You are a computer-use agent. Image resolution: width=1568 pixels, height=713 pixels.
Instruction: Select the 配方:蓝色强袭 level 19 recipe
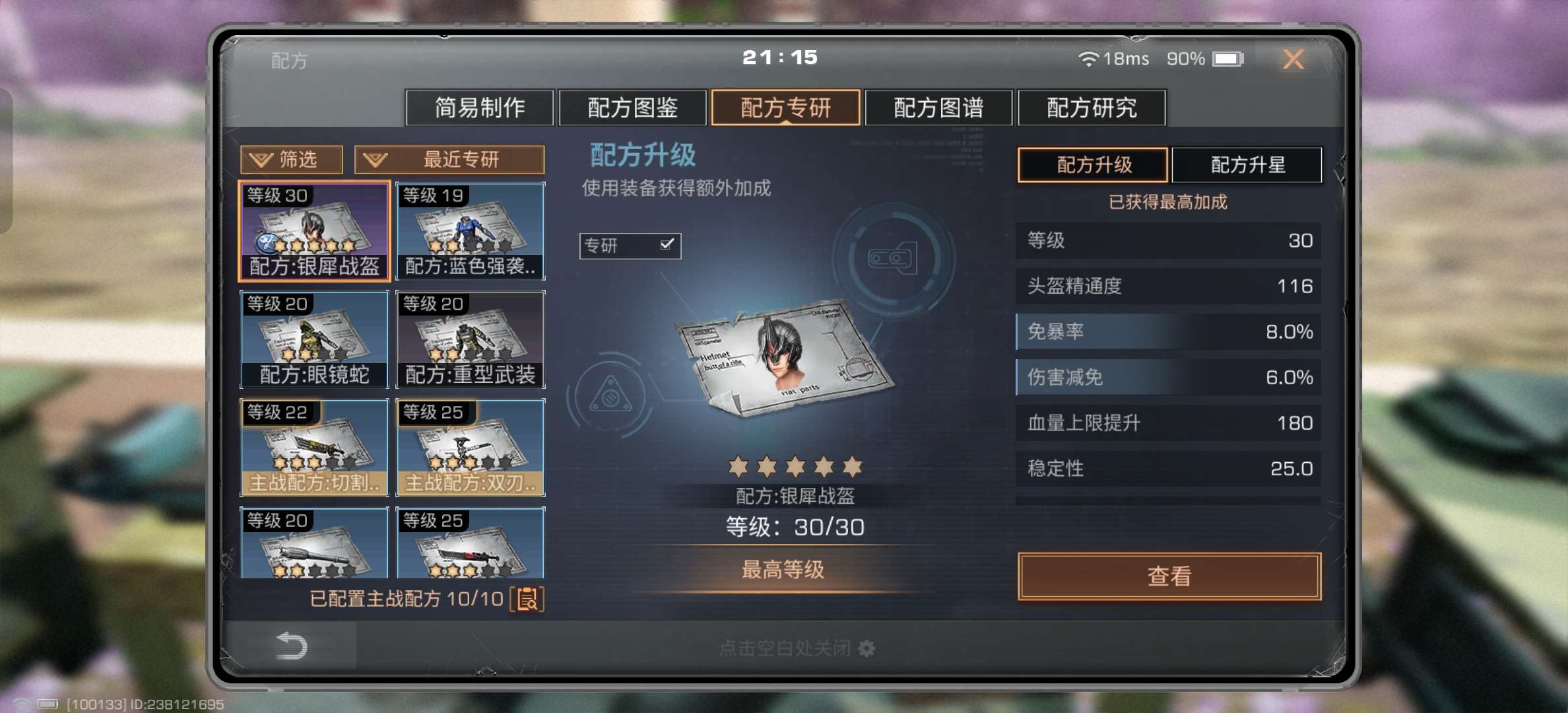pyautogui.click(x=470, y=231)
